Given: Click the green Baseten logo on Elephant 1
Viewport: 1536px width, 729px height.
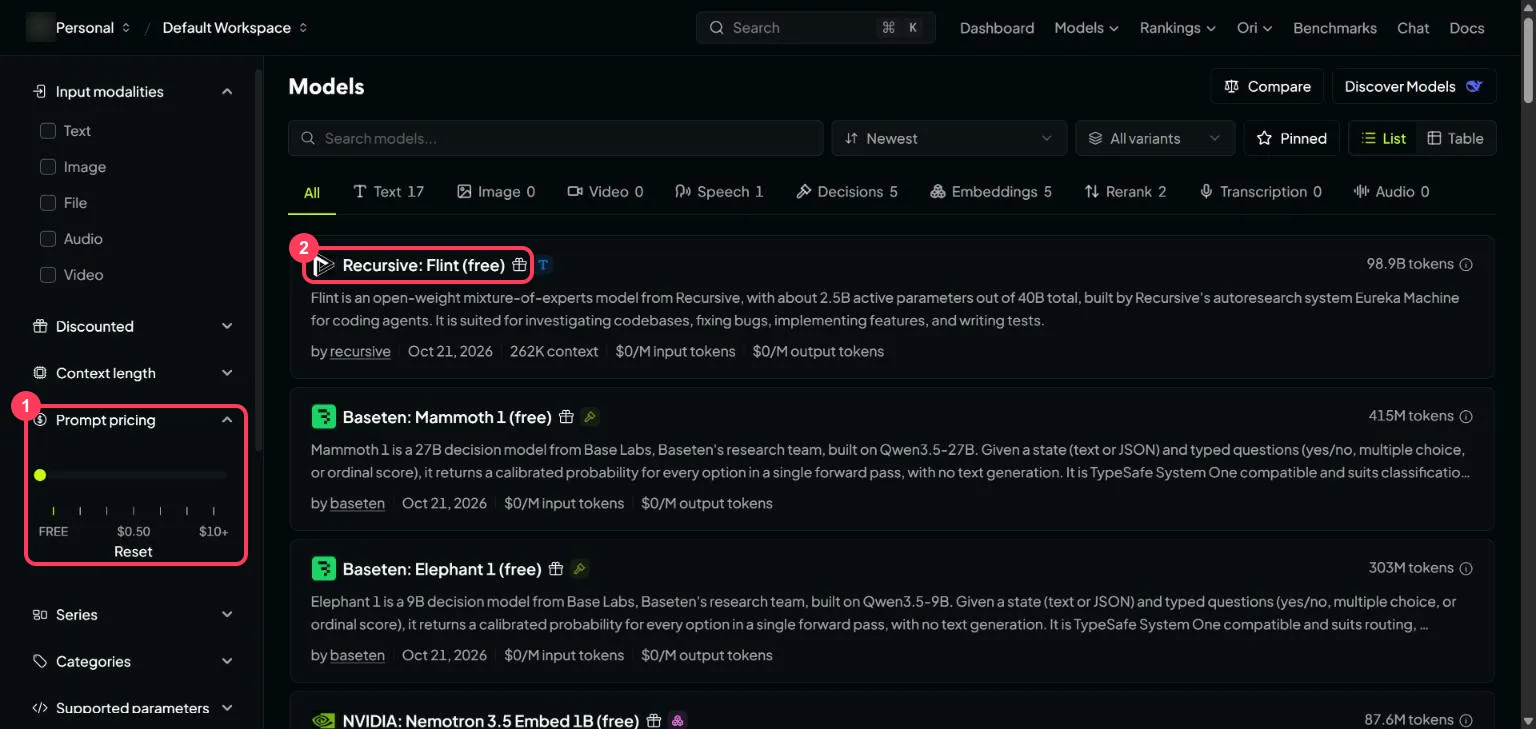Looking at the screenshot, I should tap(323, 569).
